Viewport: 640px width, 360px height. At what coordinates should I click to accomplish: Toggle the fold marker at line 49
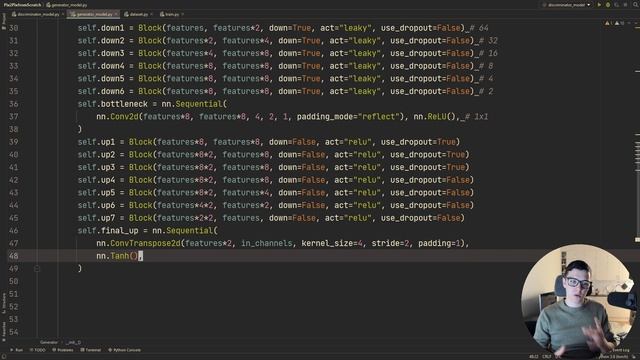[x=37, y=269]
